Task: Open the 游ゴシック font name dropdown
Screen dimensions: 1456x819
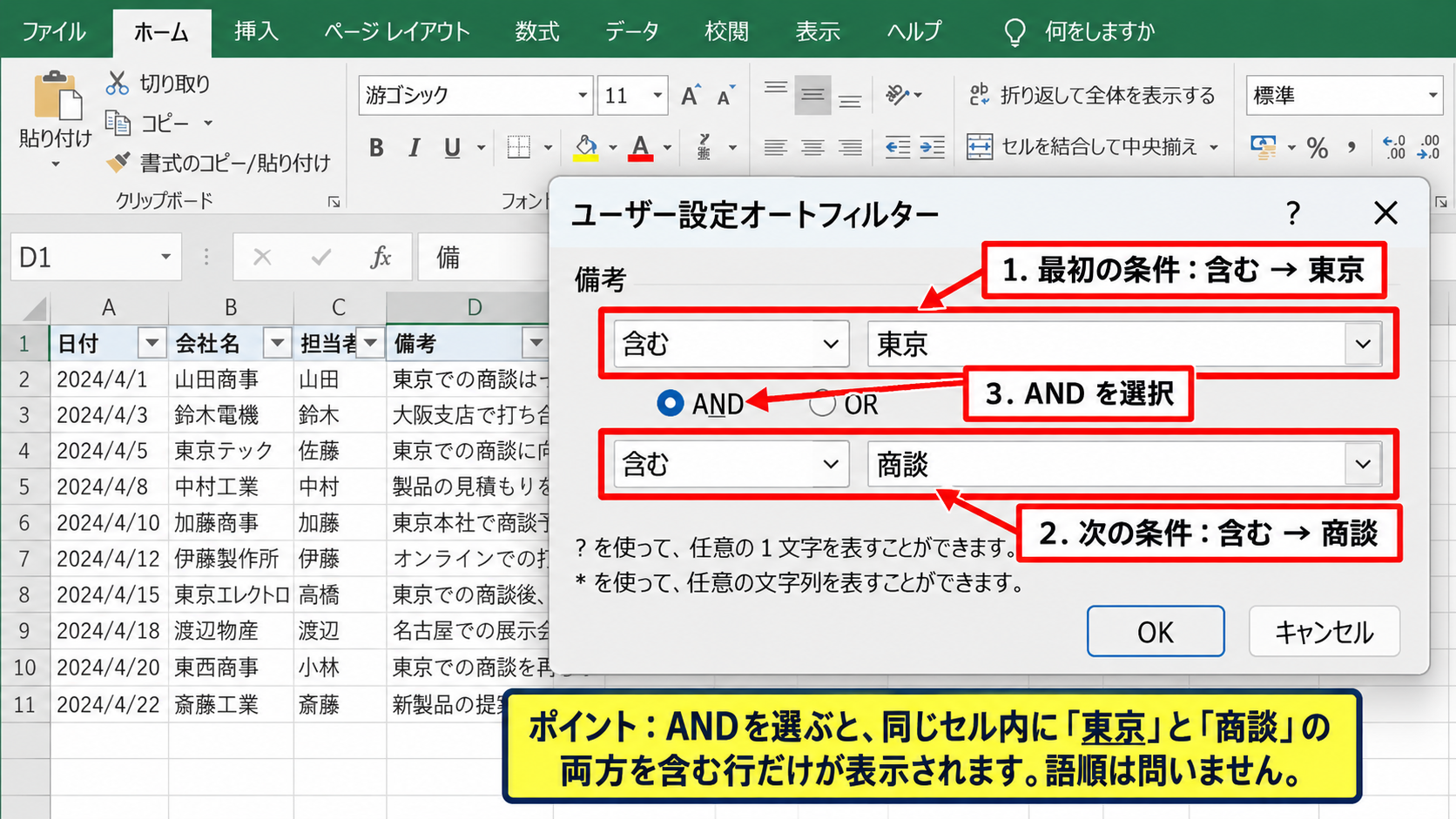Action: [583, 95]
